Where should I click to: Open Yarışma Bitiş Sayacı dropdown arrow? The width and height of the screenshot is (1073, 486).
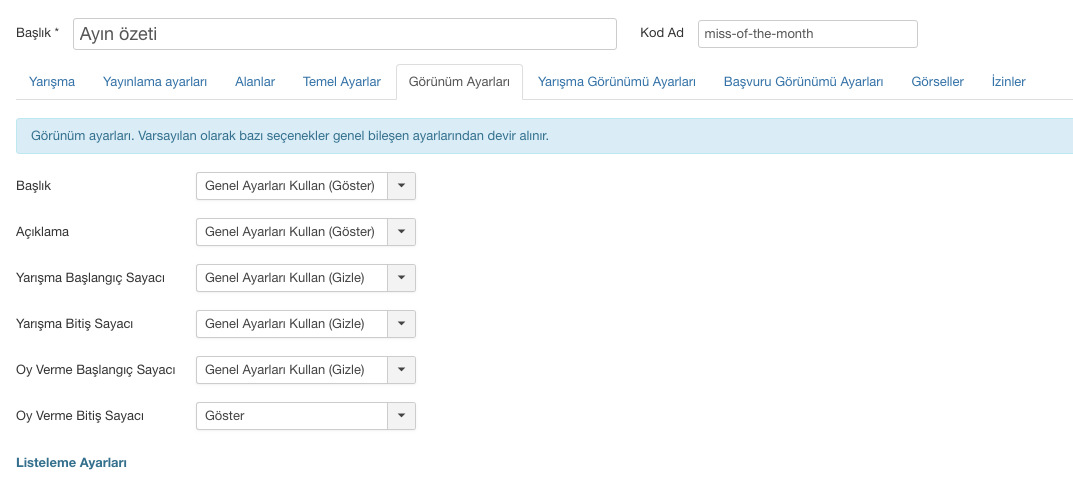[401, 324]
